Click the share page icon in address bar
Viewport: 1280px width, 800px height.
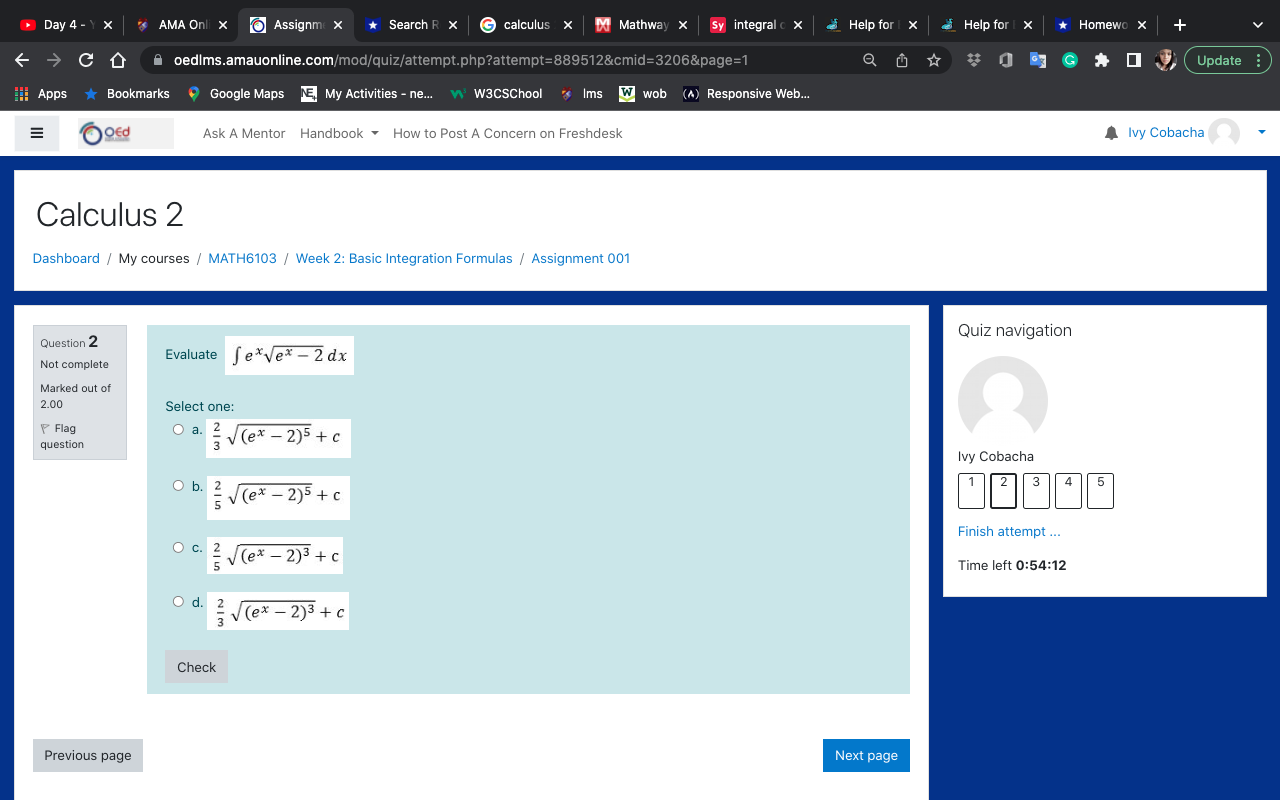902,60
